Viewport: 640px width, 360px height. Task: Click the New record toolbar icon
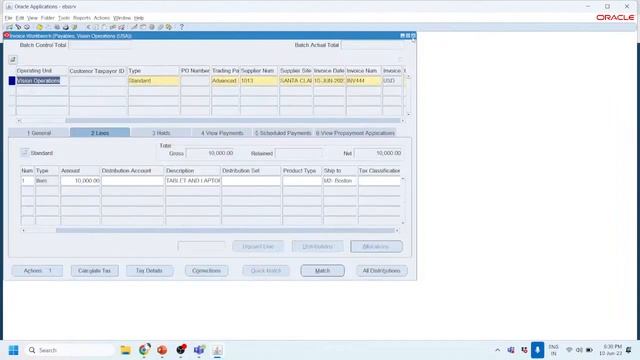pyautogui.click(x=9, y=27)
